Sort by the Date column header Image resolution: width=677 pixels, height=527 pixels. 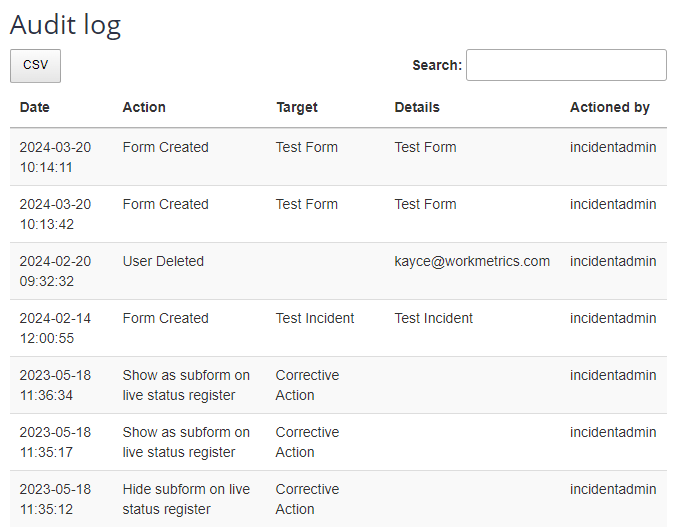pyautogui.click(x=34, y=107)
